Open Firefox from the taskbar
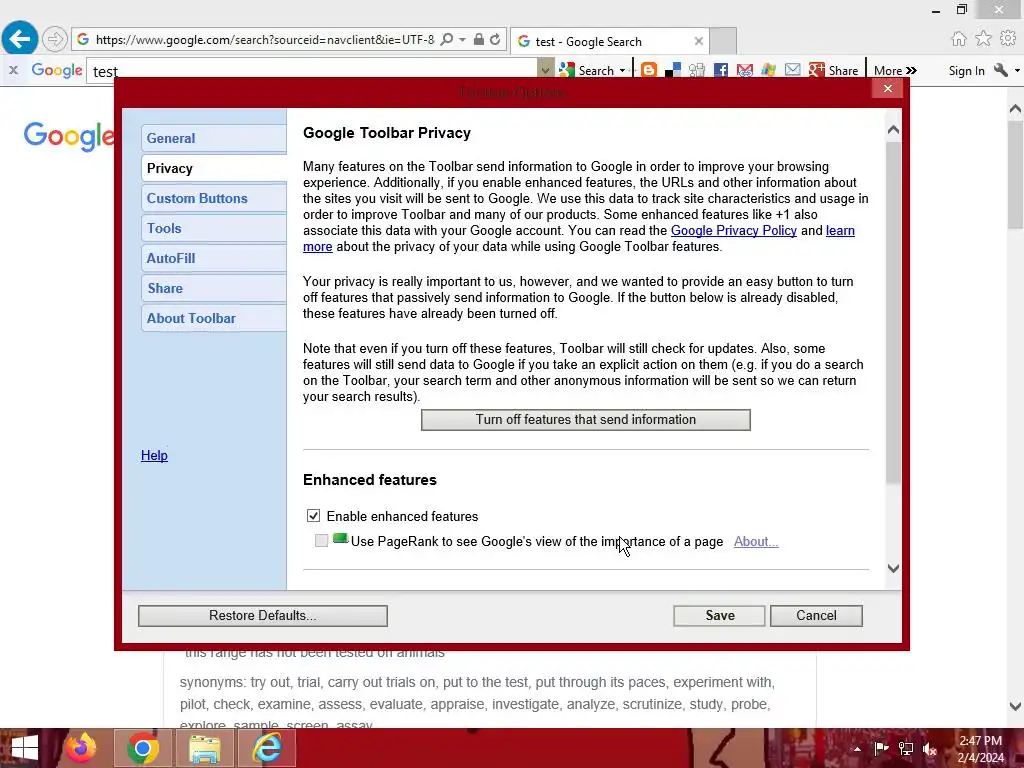The height and width of the screenshot is (768, 1024). point(80,748)
